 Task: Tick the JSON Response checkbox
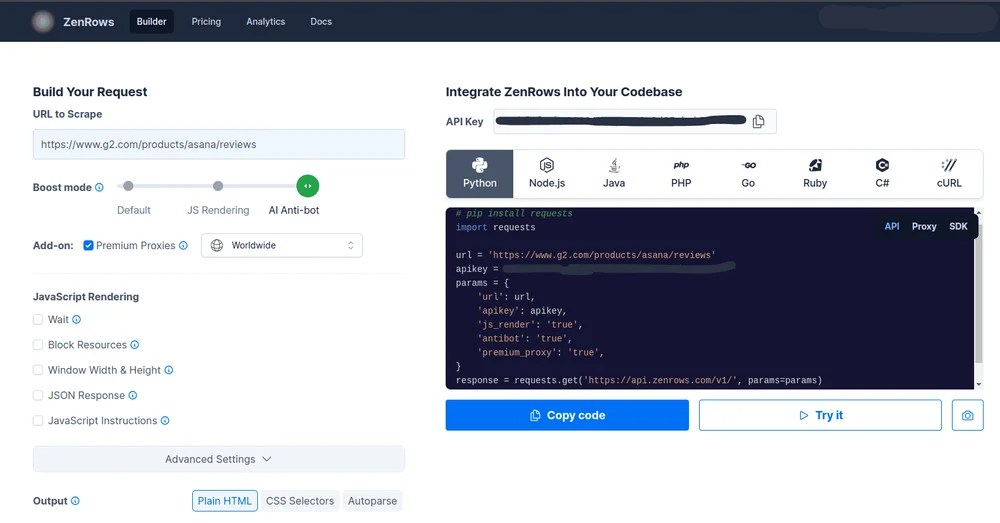[x=38, y=395]
